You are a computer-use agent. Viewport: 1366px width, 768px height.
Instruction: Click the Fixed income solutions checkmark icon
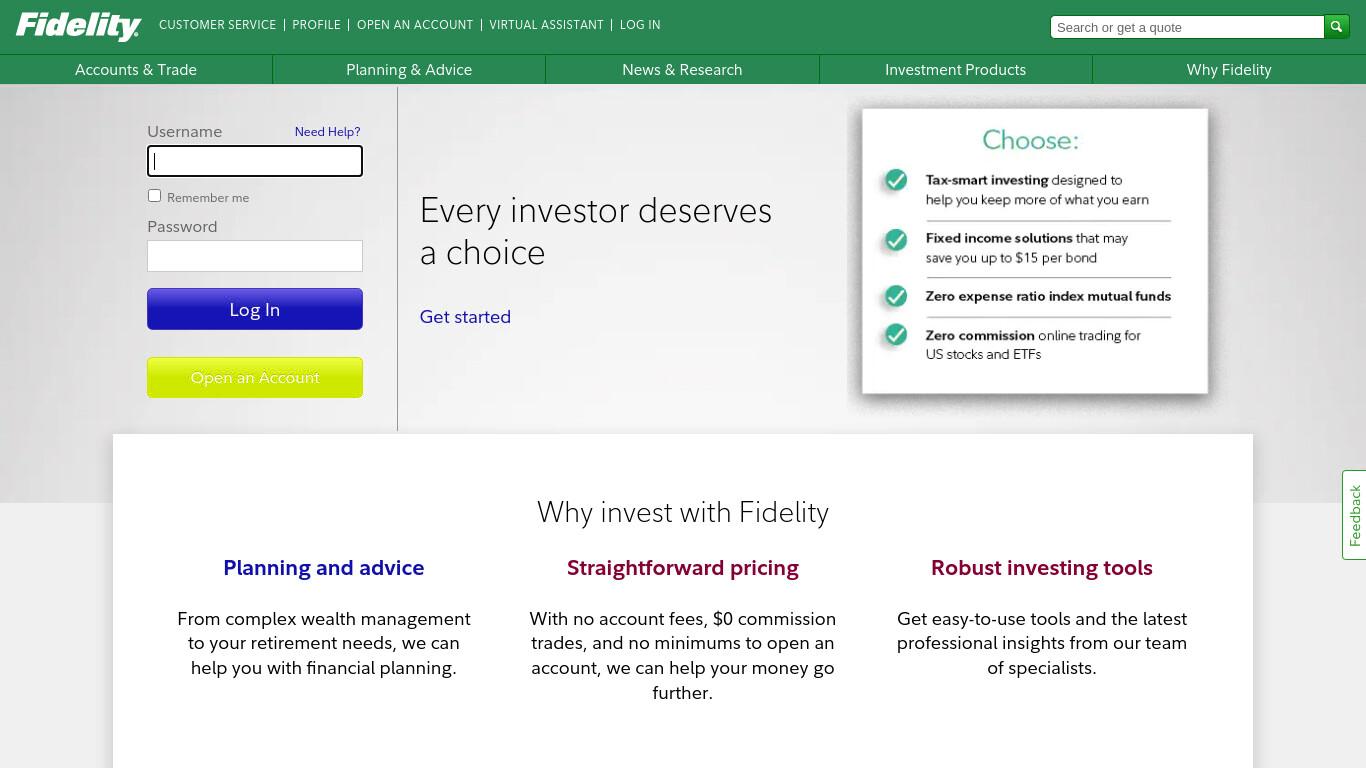[896, 239]
